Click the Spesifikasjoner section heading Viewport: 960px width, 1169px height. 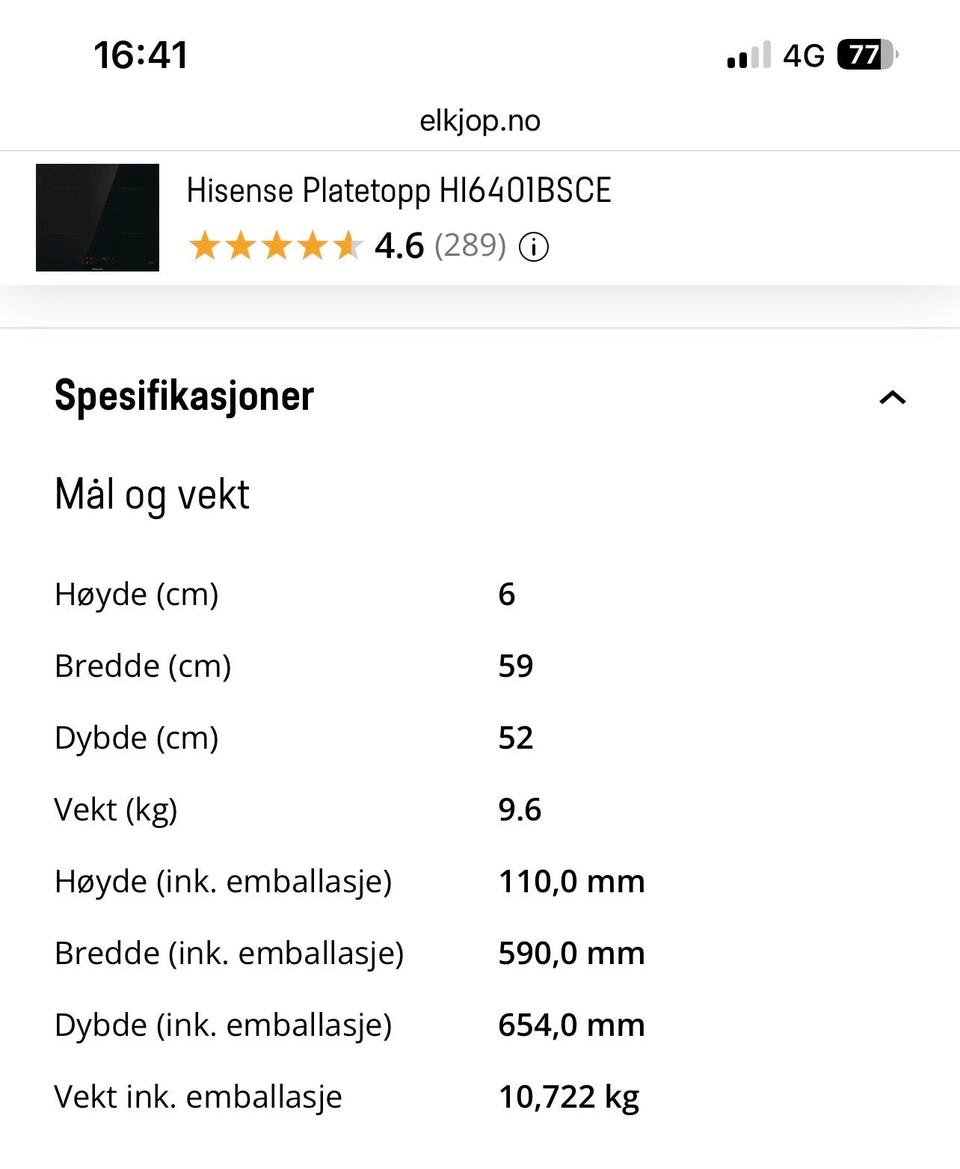pos(184,396)
